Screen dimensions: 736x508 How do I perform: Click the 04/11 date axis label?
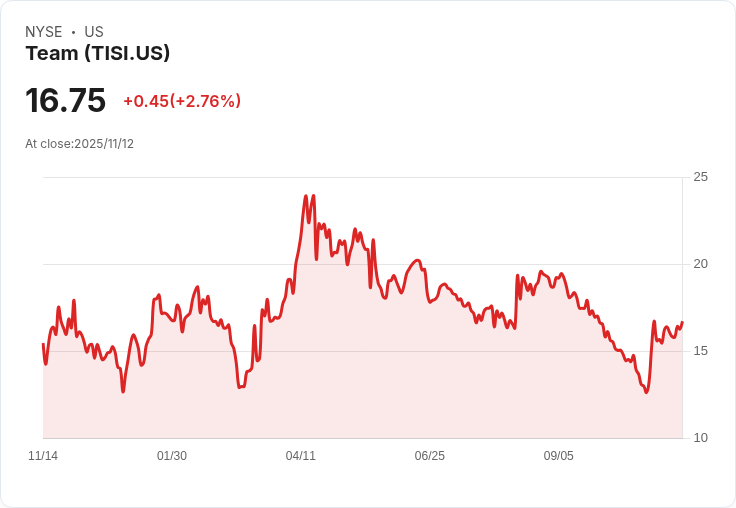(301, 456)
